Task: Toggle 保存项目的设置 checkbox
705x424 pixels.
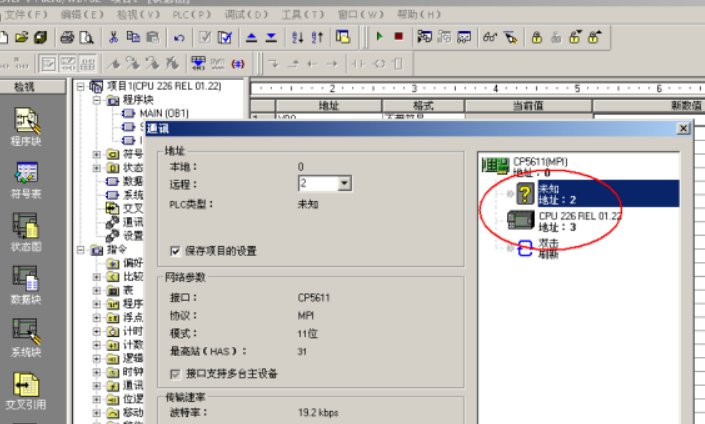Action: (175, 251)
